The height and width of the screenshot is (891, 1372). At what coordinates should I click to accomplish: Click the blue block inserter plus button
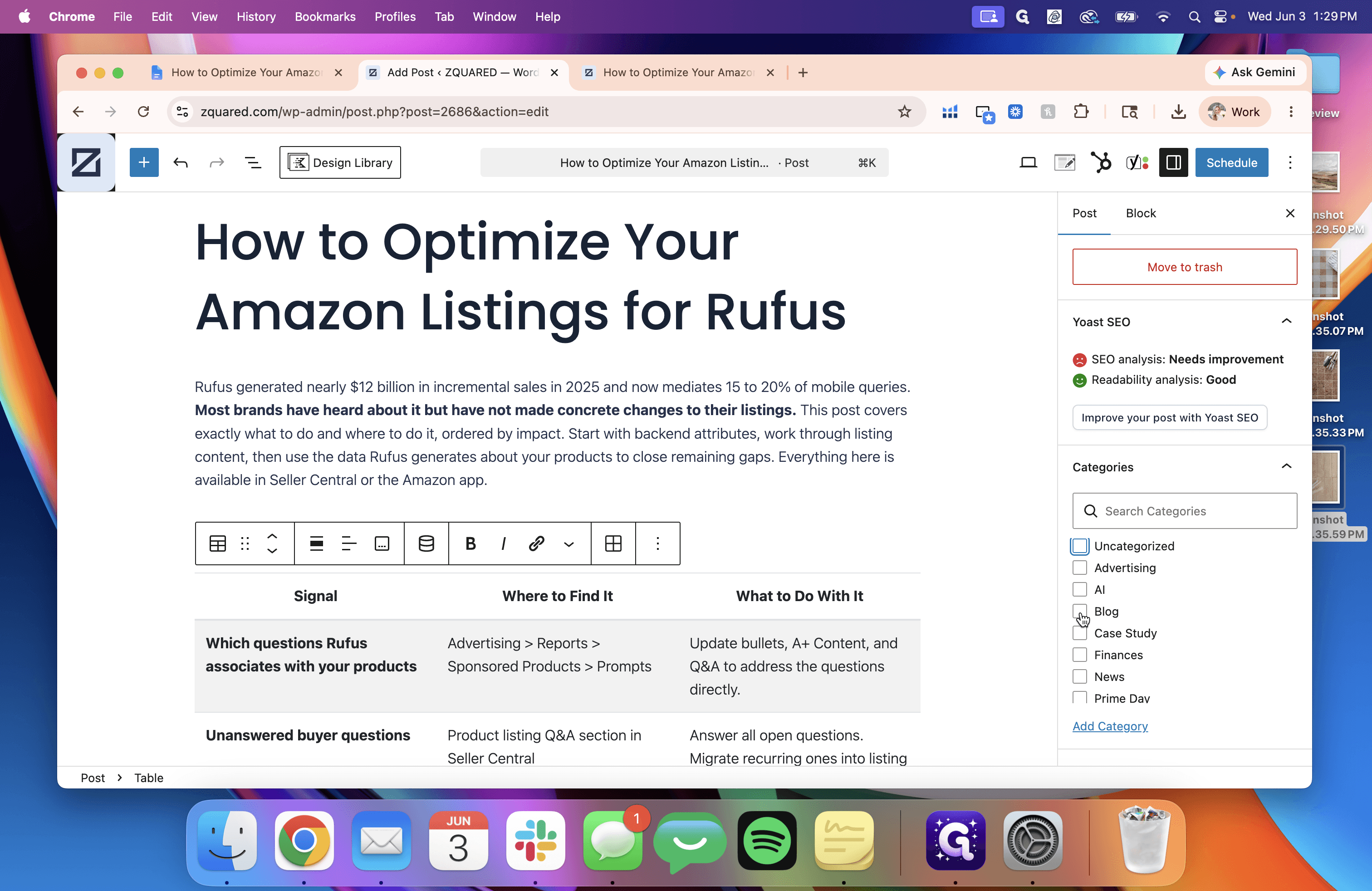coord(144,162)
